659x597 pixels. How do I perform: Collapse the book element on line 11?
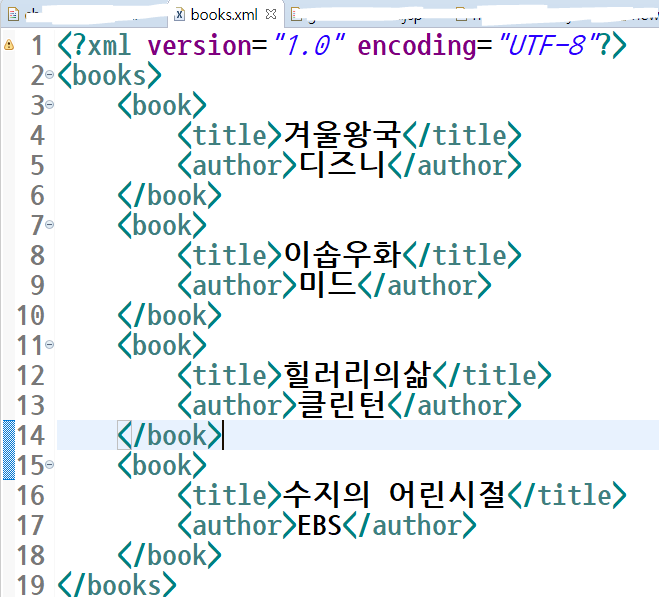[x=50, y=345]
